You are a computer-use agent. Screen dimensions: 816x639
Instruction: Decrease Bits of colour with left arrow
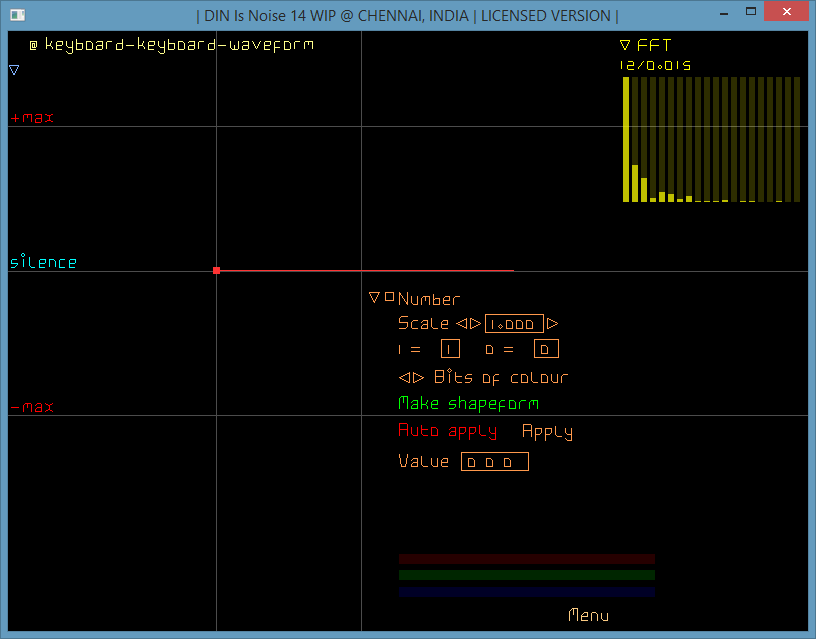tap(403, 377)
